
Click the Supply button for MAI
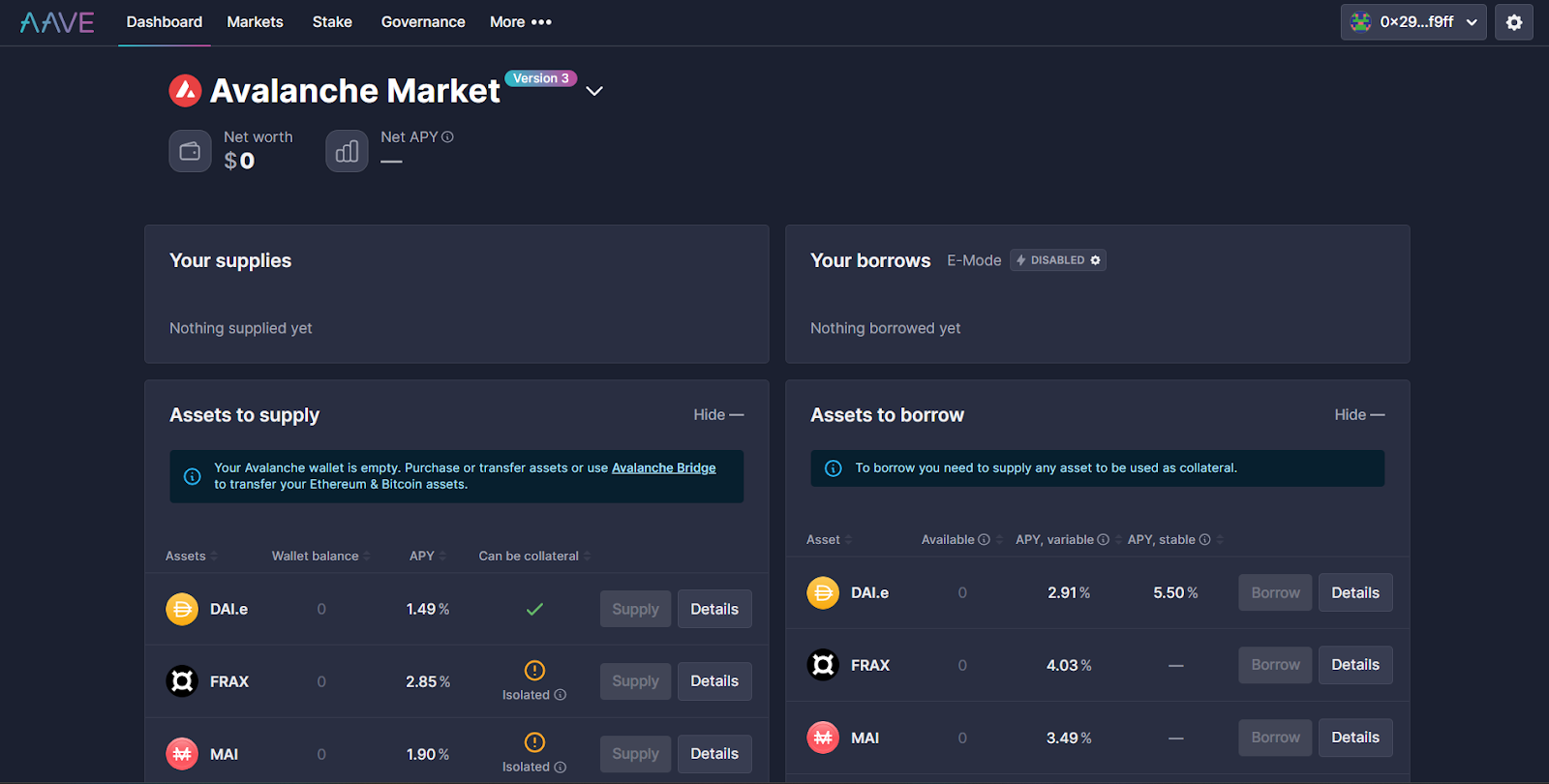click(635, 754)
